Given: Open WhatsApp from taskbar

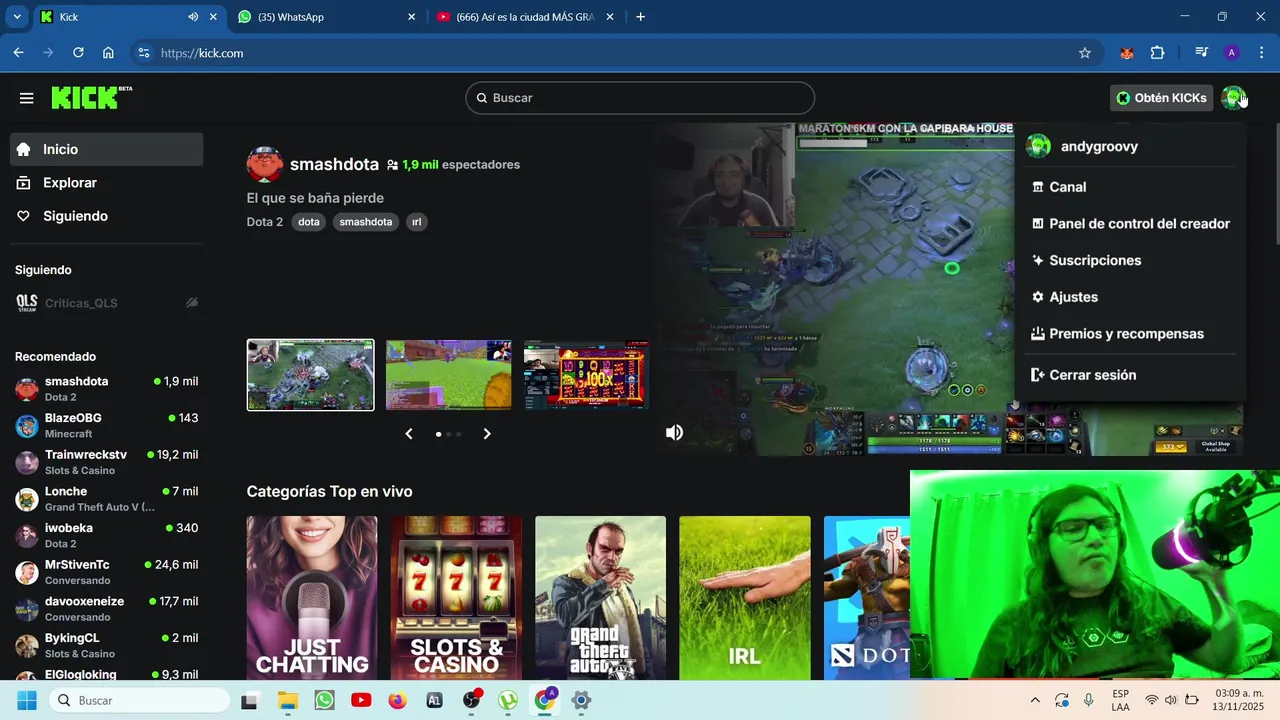Looking at the screenshot, I should (324, 700).
